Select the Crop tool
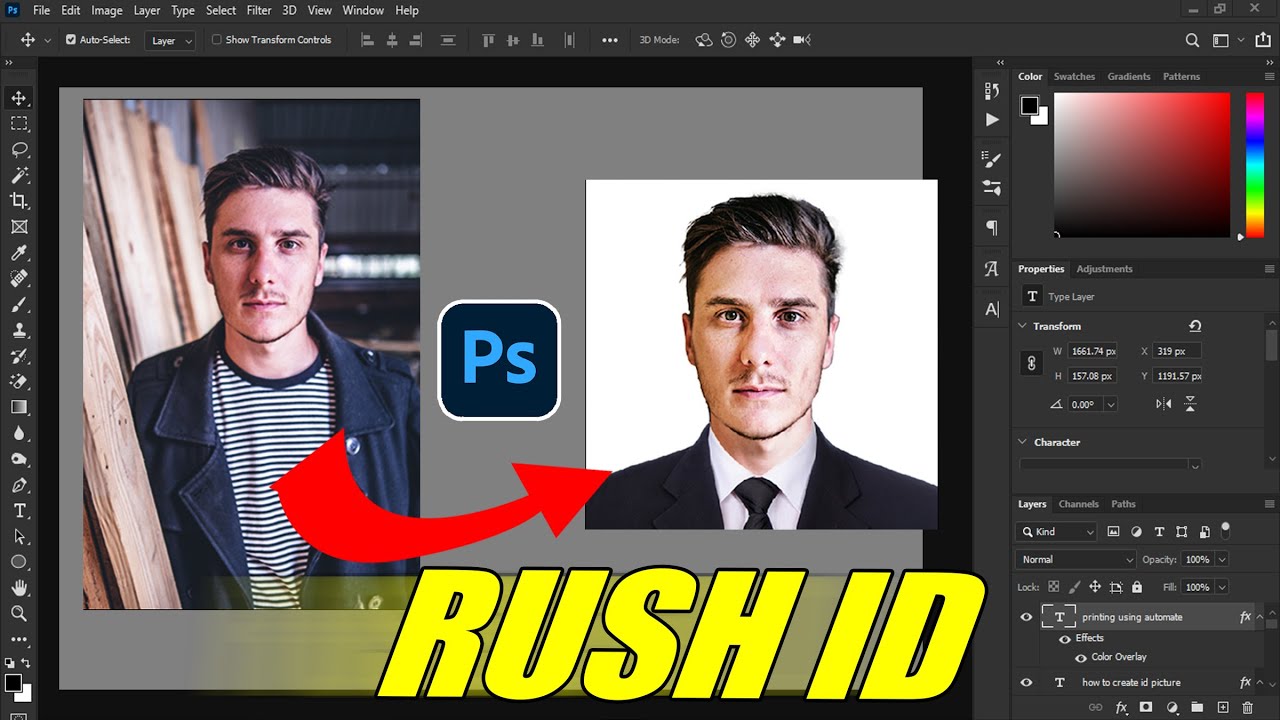This screenshot has height=720, width=1280. point(19,201)
